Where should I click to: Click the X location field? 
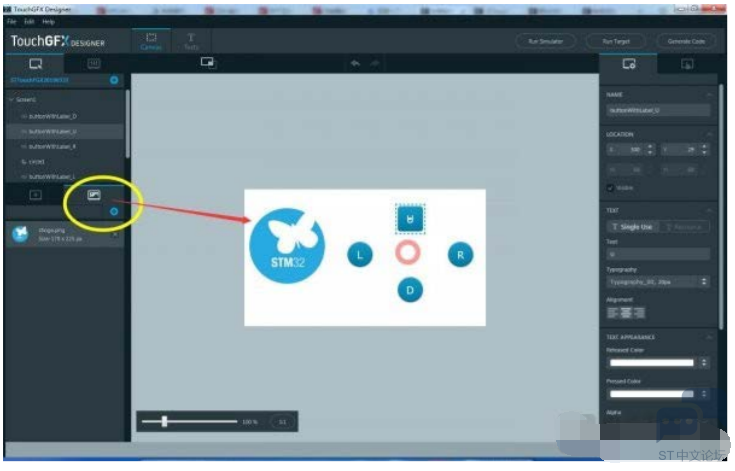tap(626, 150)
